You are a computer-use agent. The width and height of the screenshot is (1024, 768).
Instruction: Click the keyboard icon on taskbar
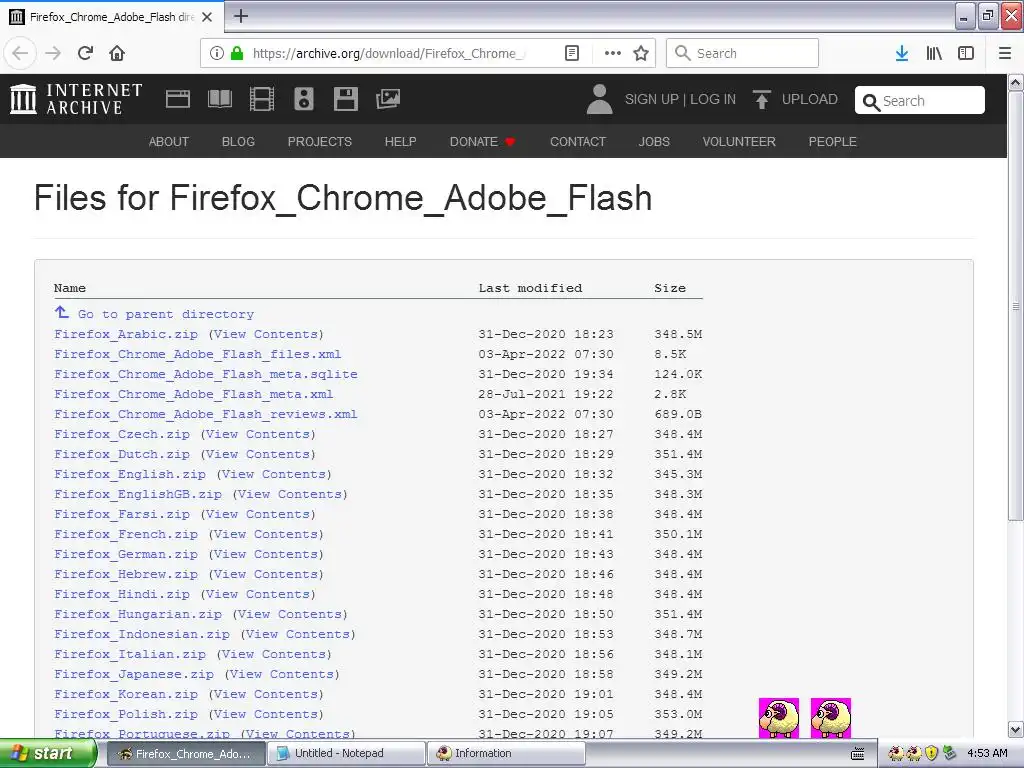[858, 754]
